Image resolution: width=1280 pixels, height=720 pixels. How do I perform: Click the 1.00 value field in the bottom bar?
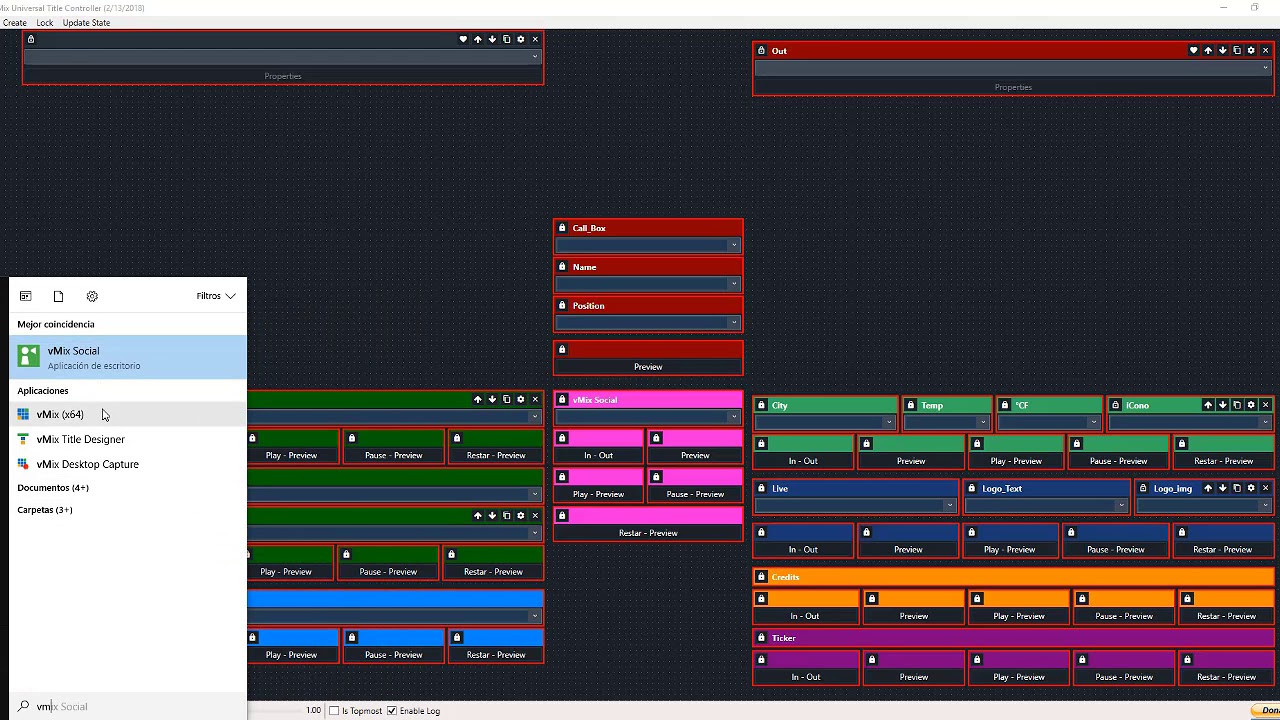[313, 711]
